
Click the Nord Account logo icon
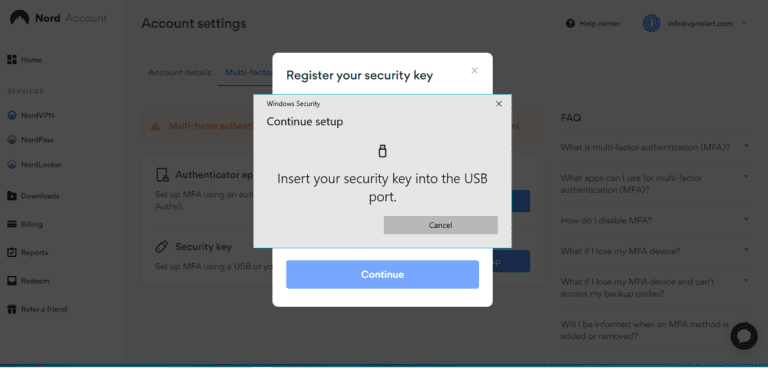pos(20,18)
